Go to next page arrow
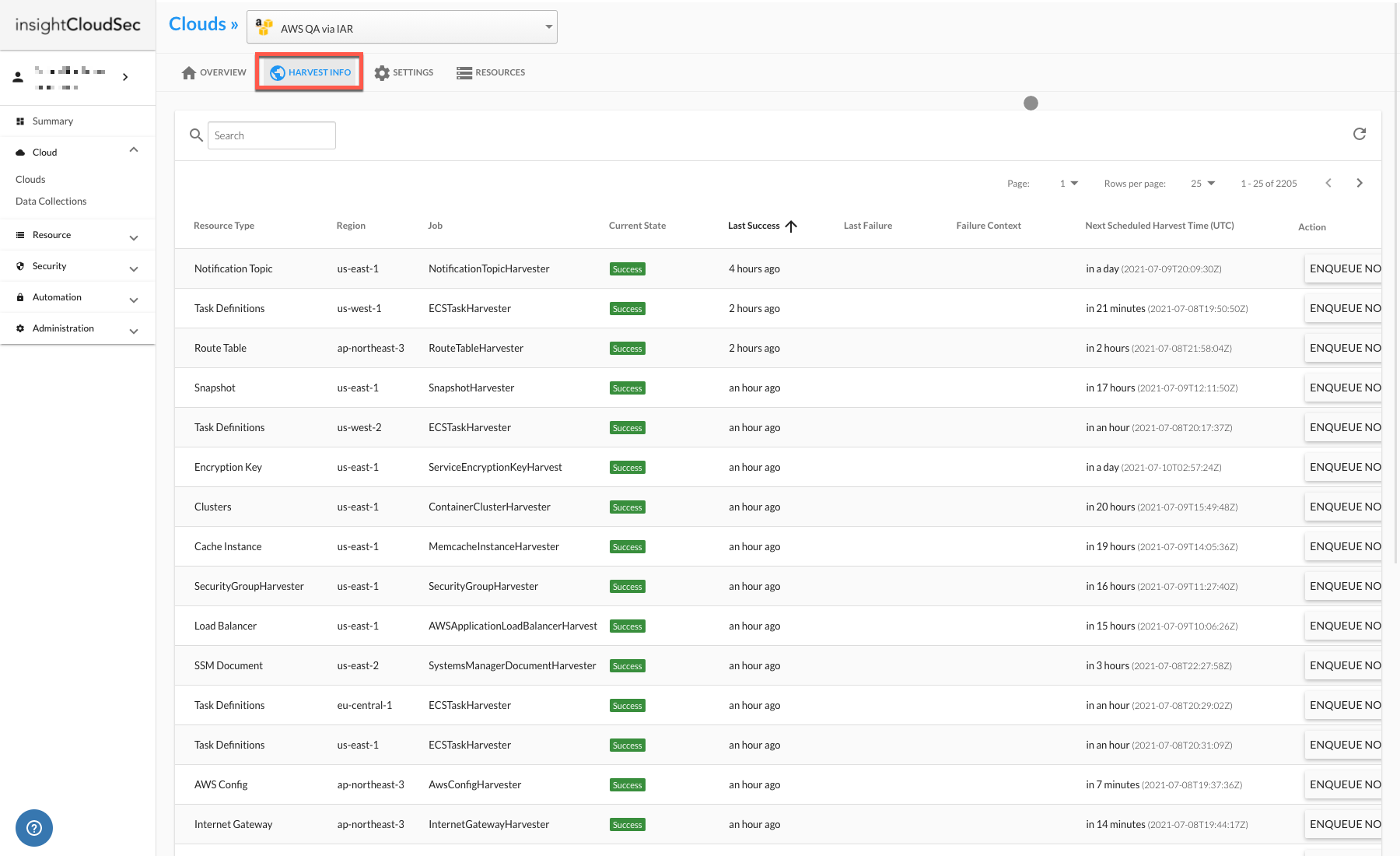This screenshot has width=1400, height=856. pos(1360,183)
